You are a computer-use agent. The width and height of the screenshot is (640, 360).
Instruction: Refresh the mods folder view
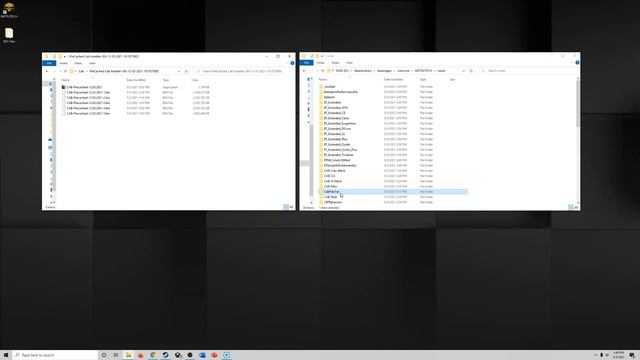pos(471,71)
